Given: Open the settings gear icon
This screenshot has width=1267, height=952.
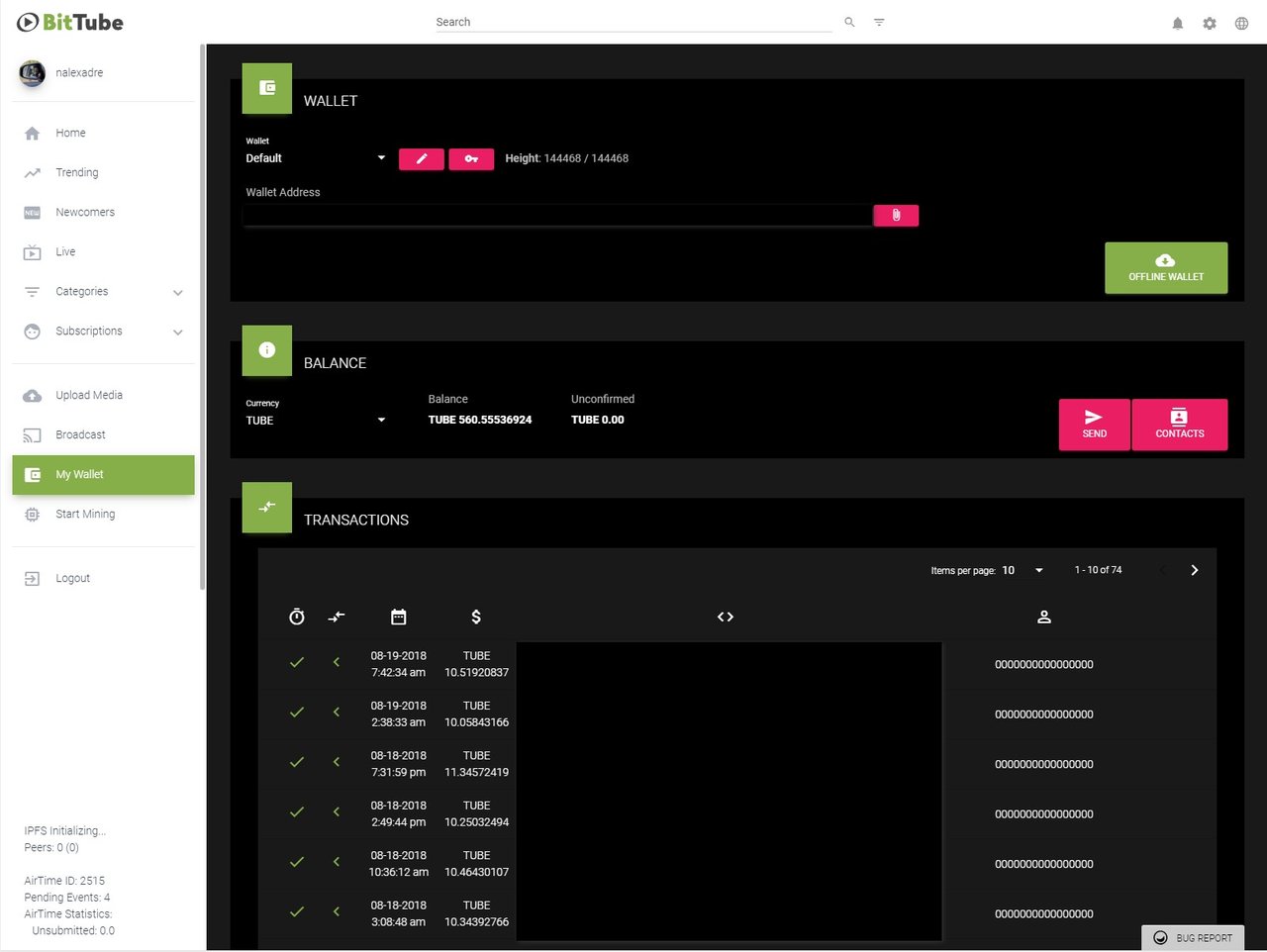Looking at the screenshot, I should [x=1210, y=23].
